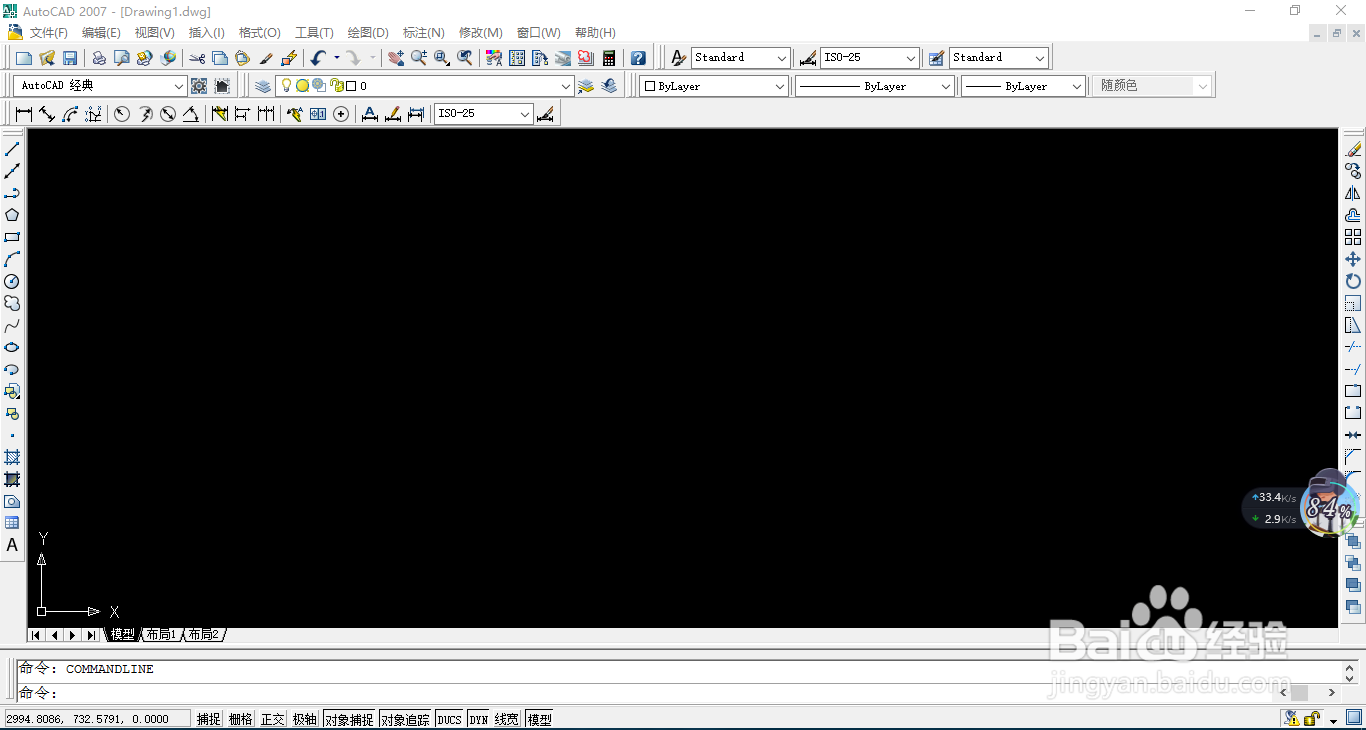Screen dimensions: 1366x730
Task: Select the Radius dimension tool
Action: coord(122,114)
